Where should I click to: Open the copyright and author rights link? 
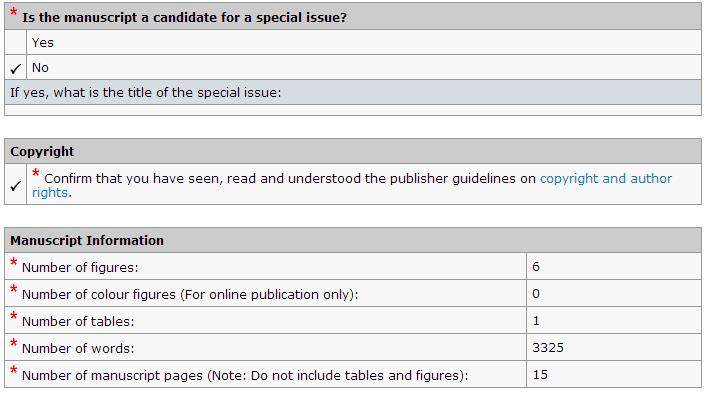pyautogui.click(x=605, y=179)
